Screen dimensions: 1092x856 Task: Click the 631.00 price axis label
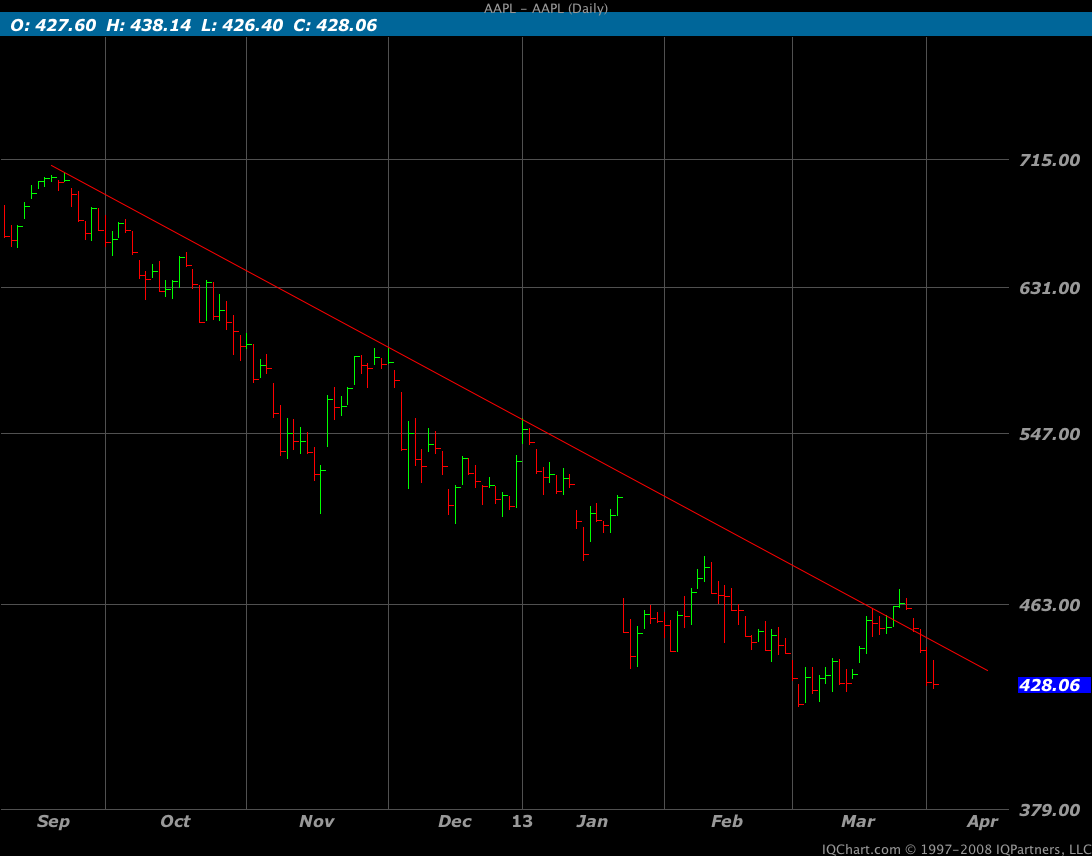pos(1050,288)
